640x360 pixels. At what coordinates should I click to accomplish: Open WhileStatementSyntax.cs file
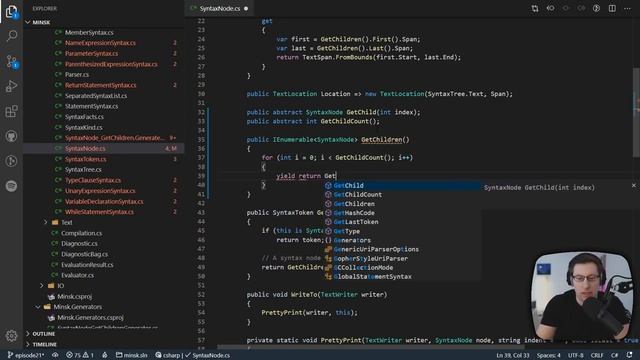tap(99, 212)
